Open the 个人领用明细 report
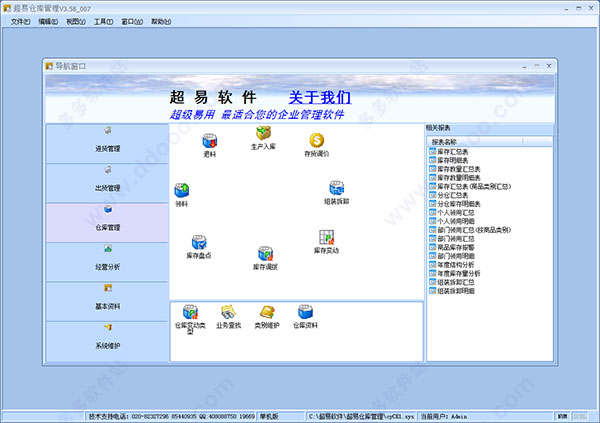The width and height of the screenshot is (600, 423). click(452, 221)
